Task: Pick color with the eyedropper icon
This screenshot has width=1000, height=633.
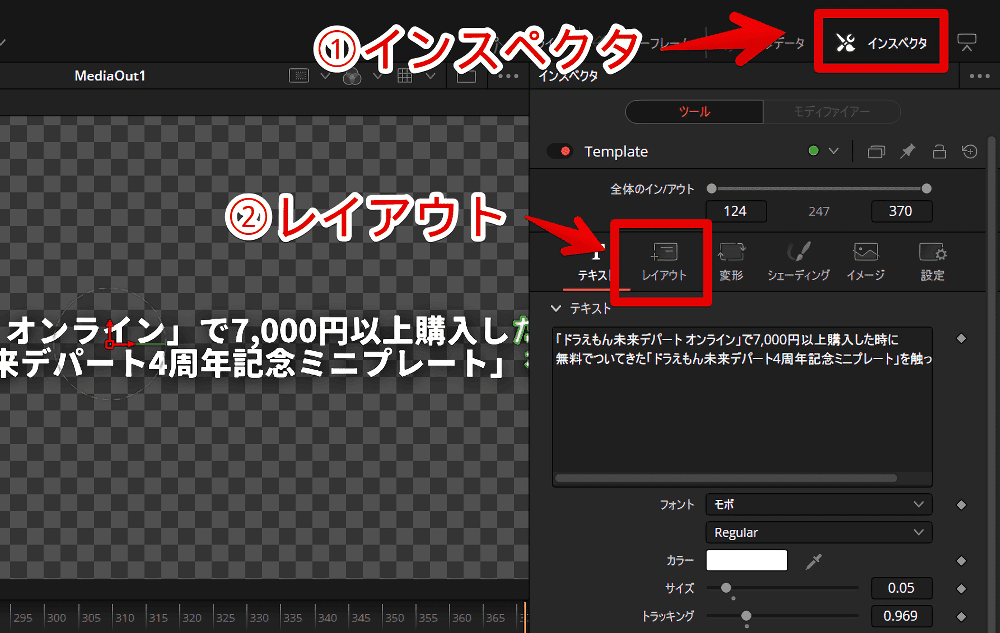Action: tap(815, 561)
